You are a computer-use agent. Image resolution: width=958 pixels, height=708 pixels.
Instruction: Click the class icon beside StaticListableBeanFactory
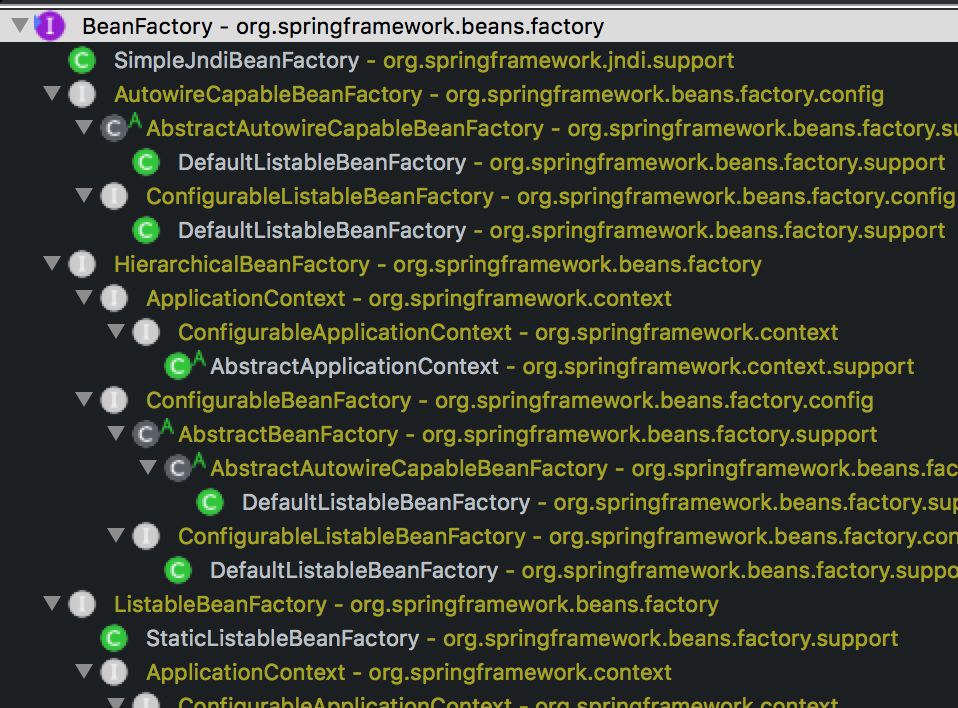pyautogui.click(x=114, y=638)
